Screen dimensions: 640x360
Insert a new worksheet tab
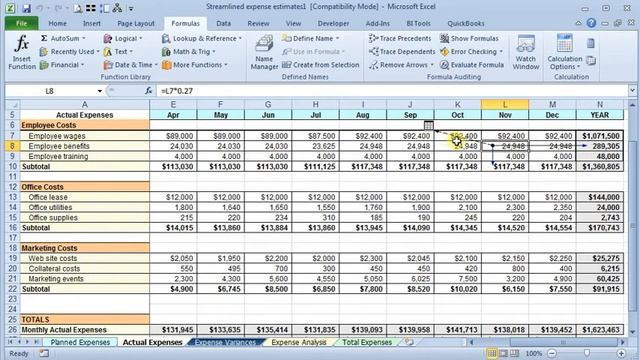pyautogui.click(x=409, y=342)
